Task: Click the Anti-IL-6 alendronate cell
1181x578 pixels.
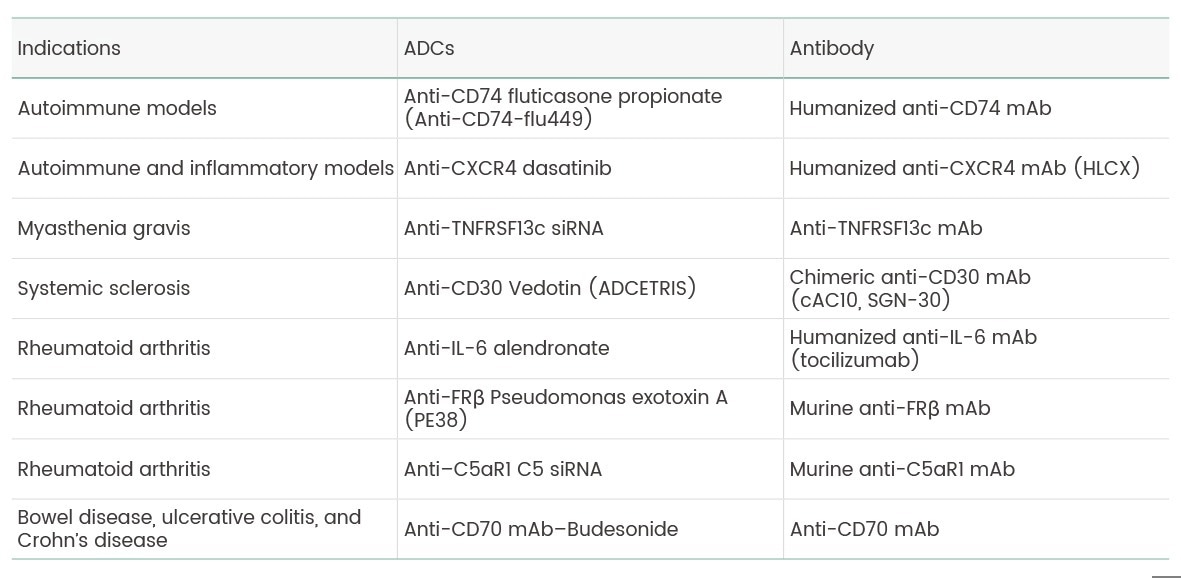Action: pos(506,348)
